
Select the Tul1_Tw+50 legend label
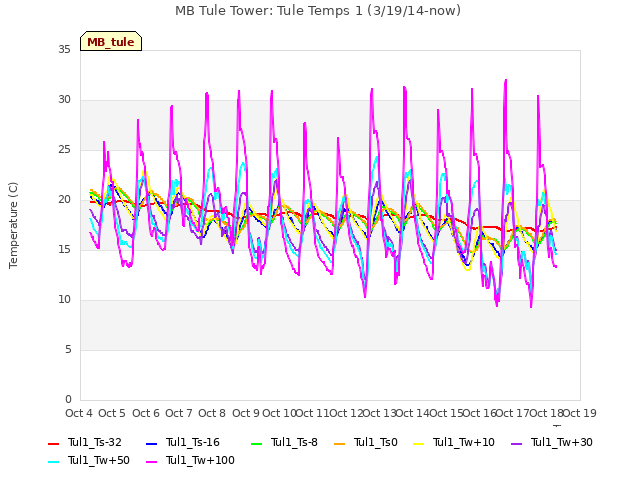pos(99,460)
